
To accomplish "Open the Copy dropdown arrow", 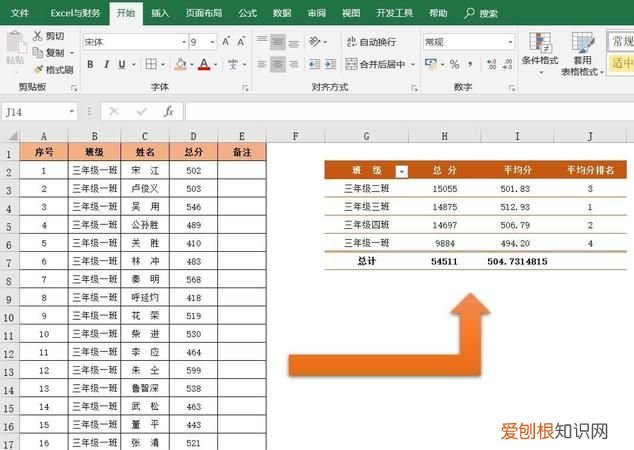I will [x=72, y=53].
